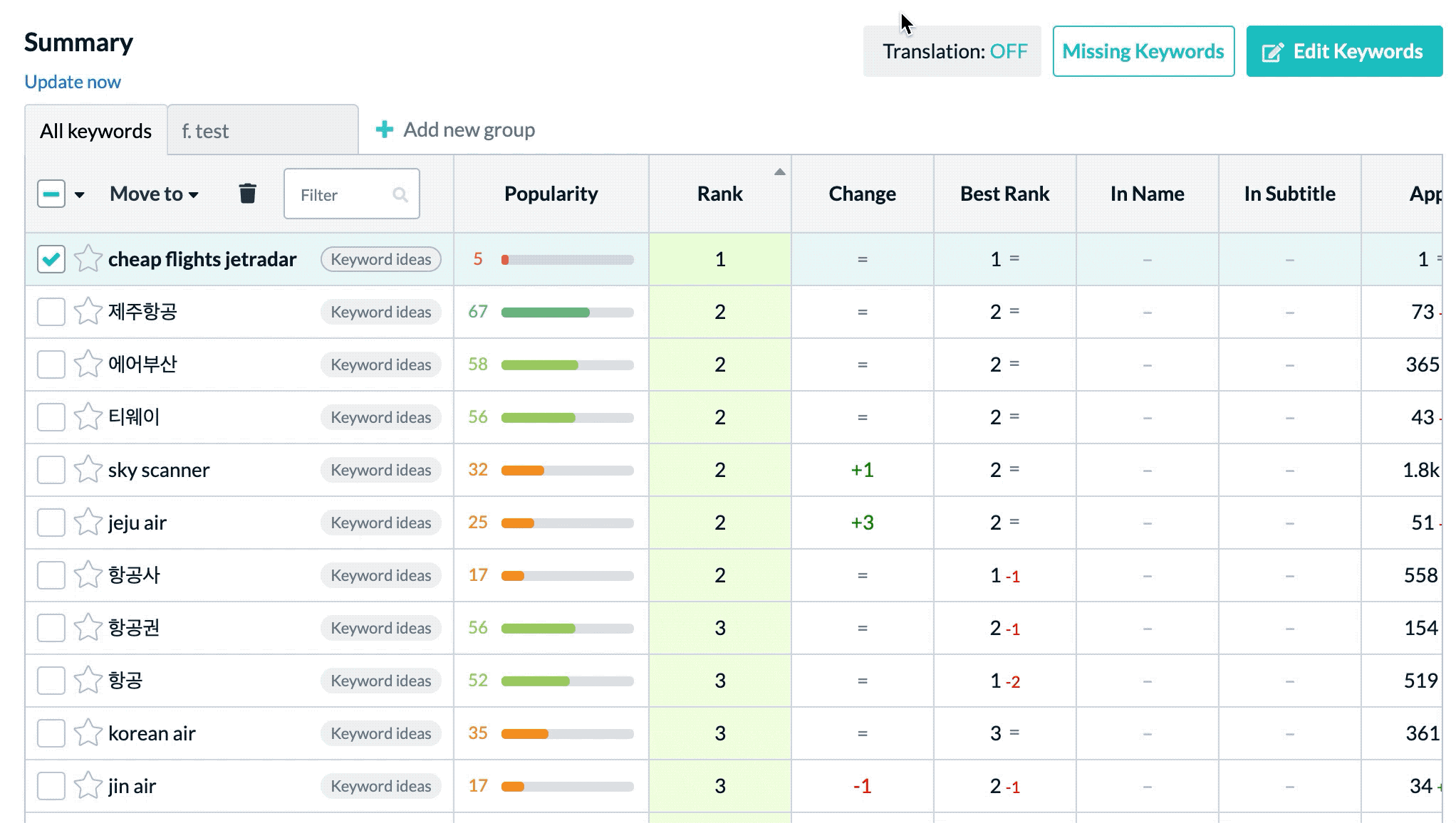The height and width of the screenshot is (823, 1456).
Task: Star the jeju air keyword
Action: coord(88,522)
